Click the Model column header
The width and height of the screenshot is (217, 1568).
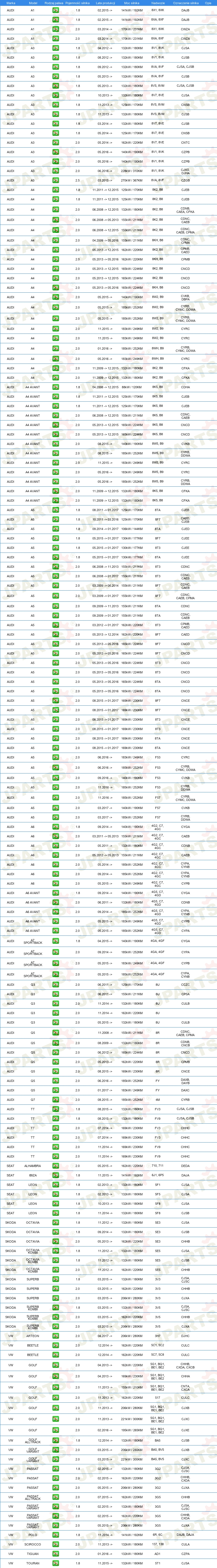(33, 3)
